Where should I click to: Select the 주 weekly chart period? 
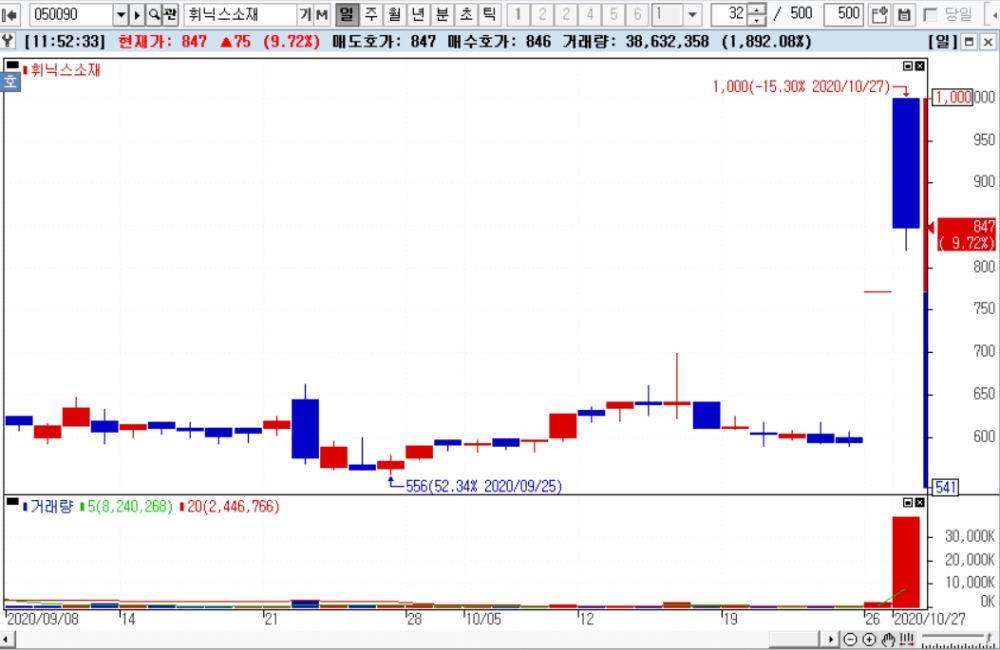[371, 14]
